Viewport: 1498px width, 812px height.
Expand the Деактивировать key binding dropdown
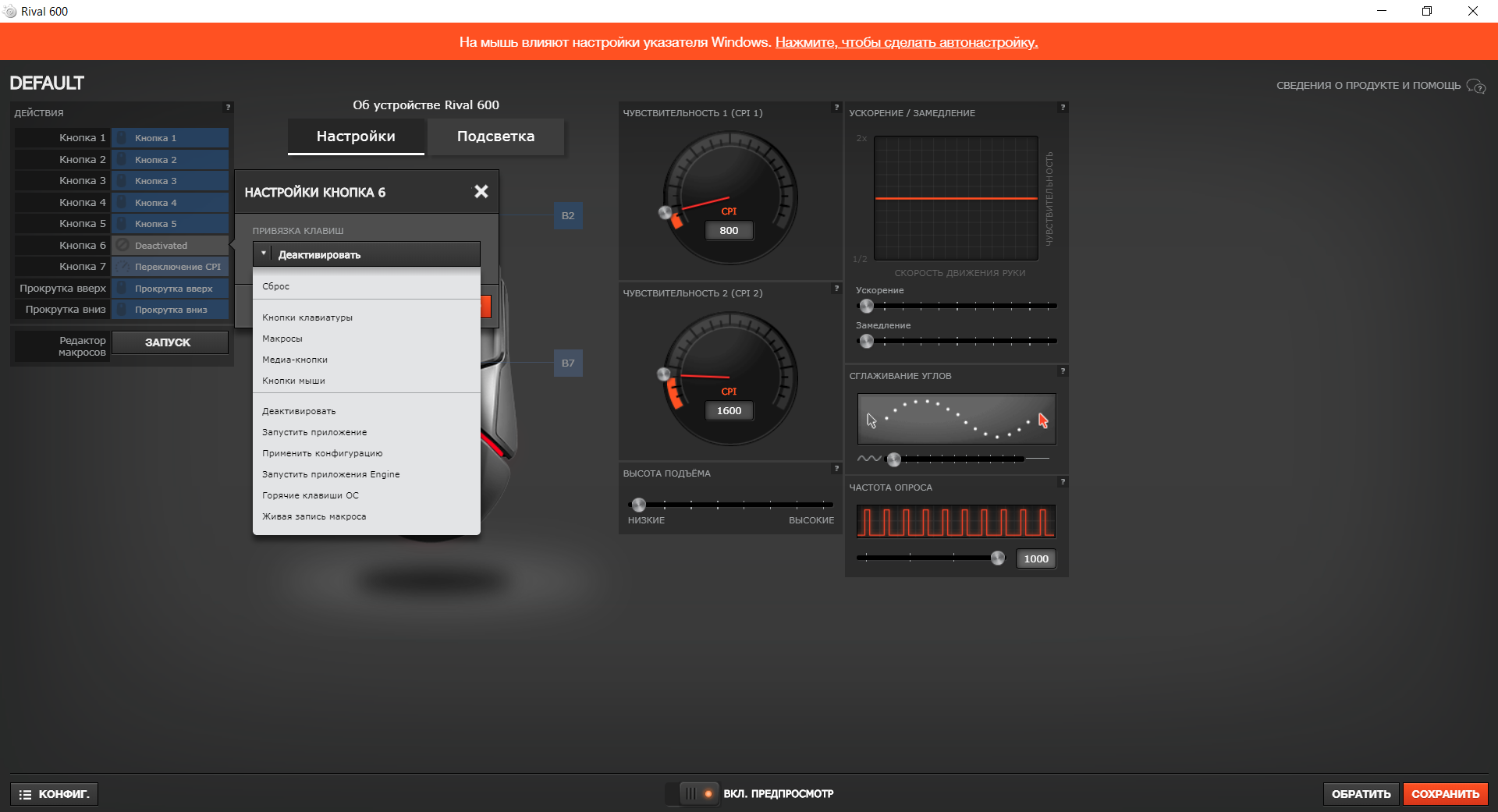coord(366,254)
